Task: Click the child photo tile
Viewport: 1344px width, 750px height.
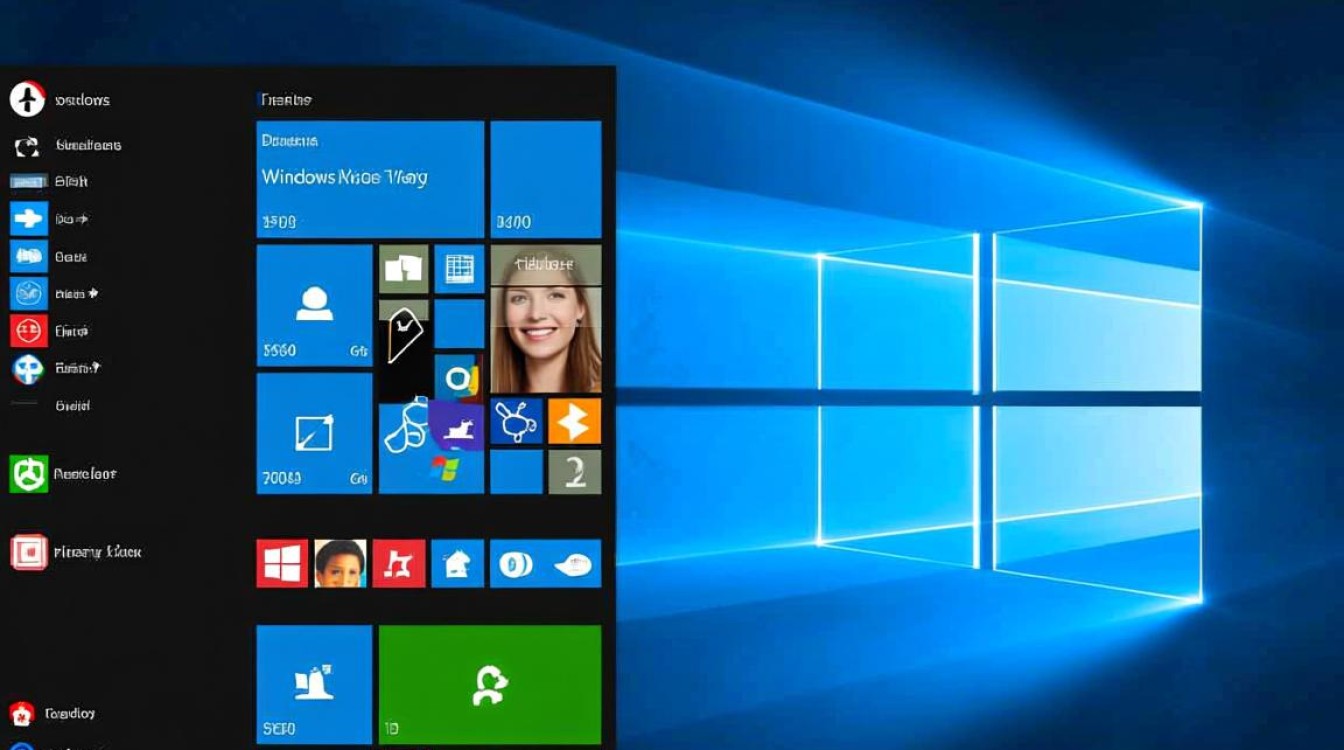Action: coord(340,563)
